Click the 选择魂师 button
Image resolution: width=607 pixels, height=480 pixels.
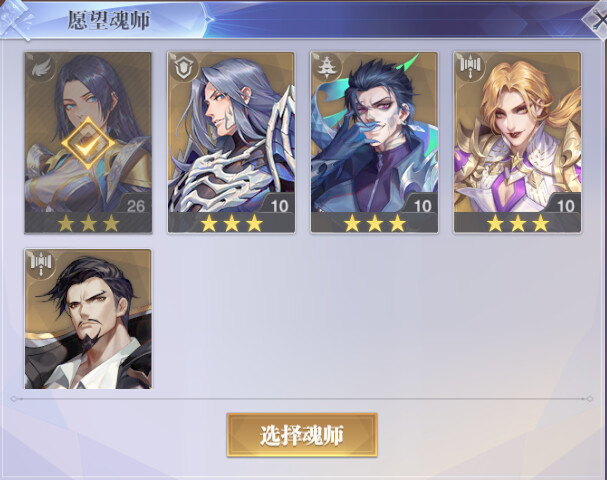(x=302, y=435)
